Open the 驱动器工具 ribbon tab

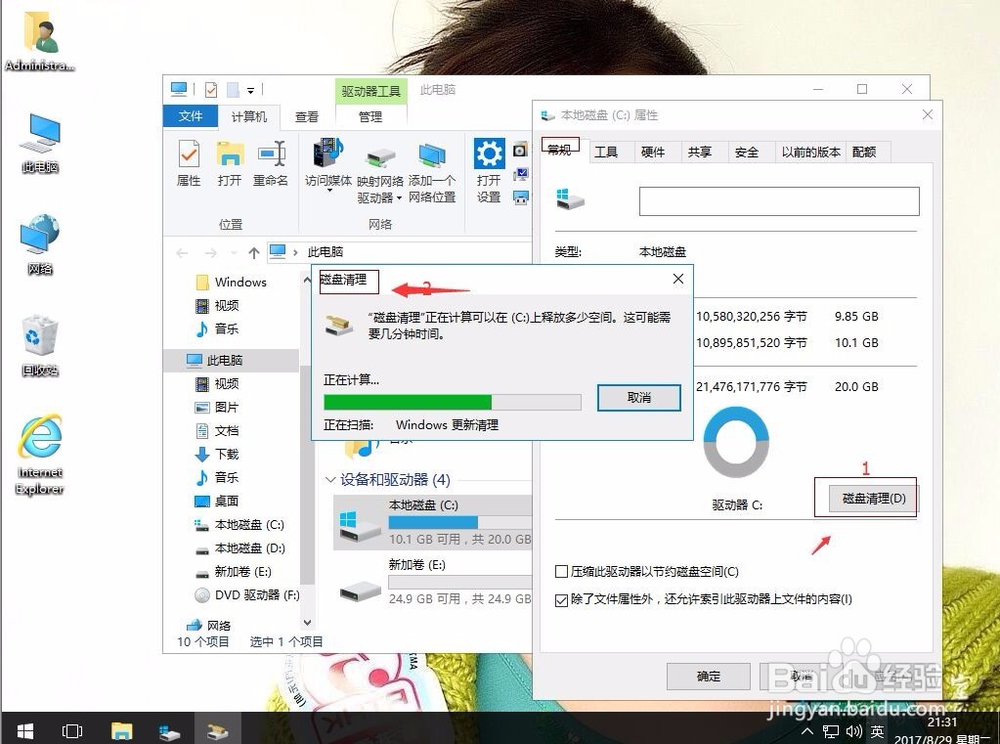[x=369, y=90]
